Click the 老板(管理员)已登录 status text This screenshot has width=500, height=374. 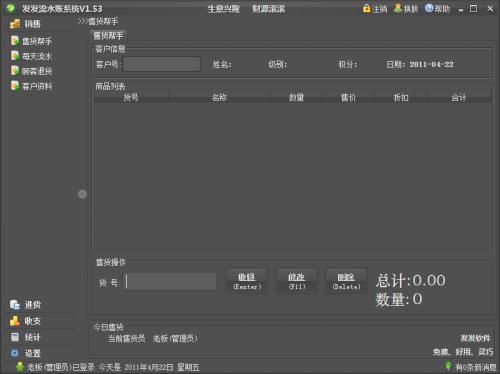point(61,367)
